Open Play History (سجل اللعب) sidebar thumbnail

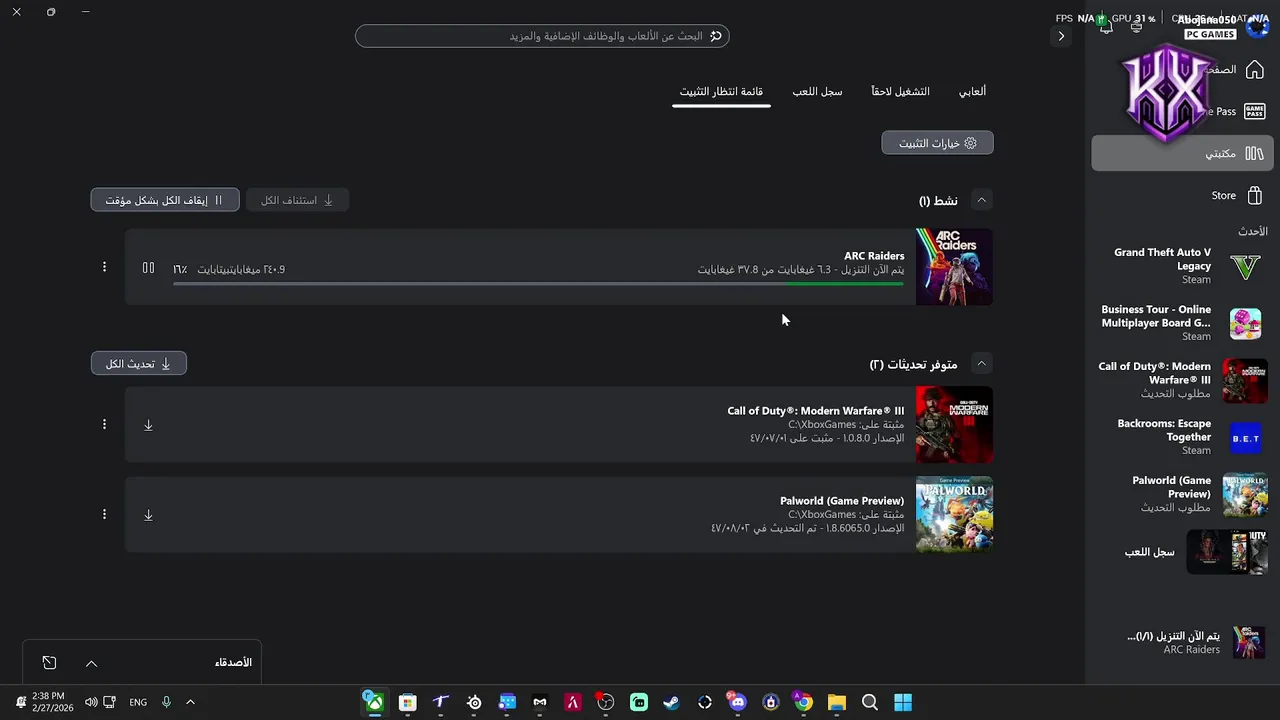coord(1227,552)
